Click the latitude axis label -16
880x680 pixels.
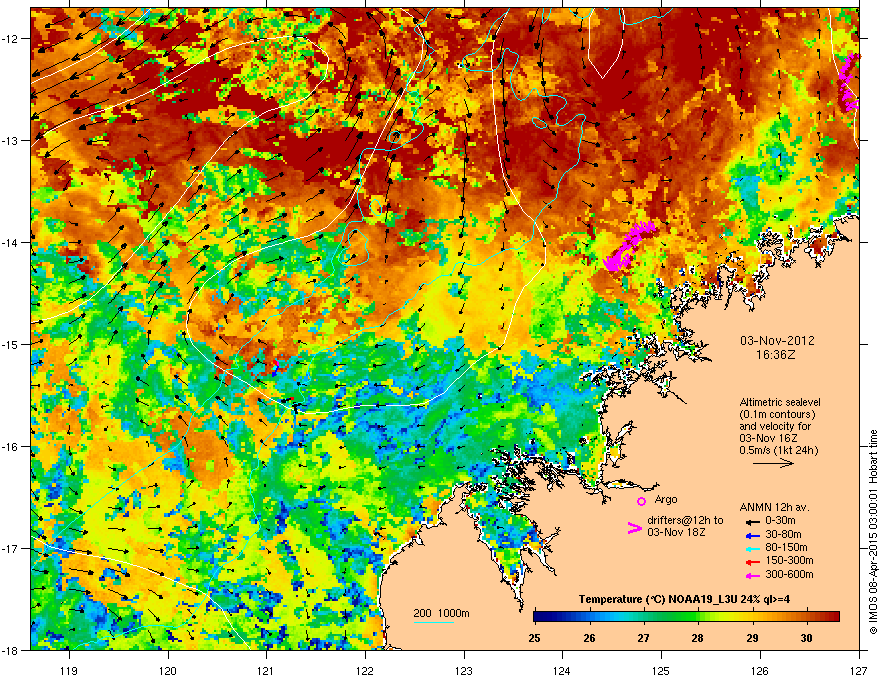coord(10,447)
